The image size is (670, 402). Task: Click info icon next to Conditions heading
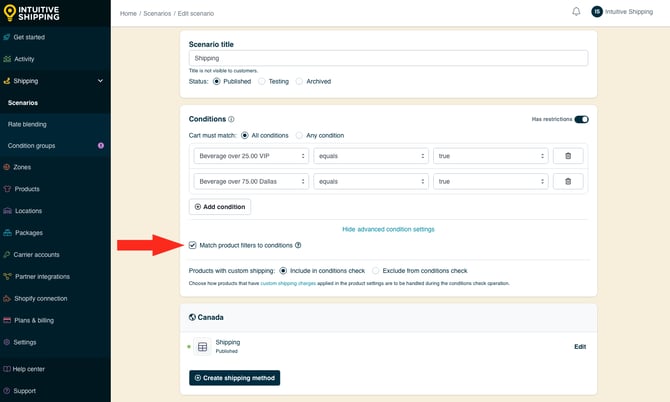pyautogui.click(x=231, y=119)
